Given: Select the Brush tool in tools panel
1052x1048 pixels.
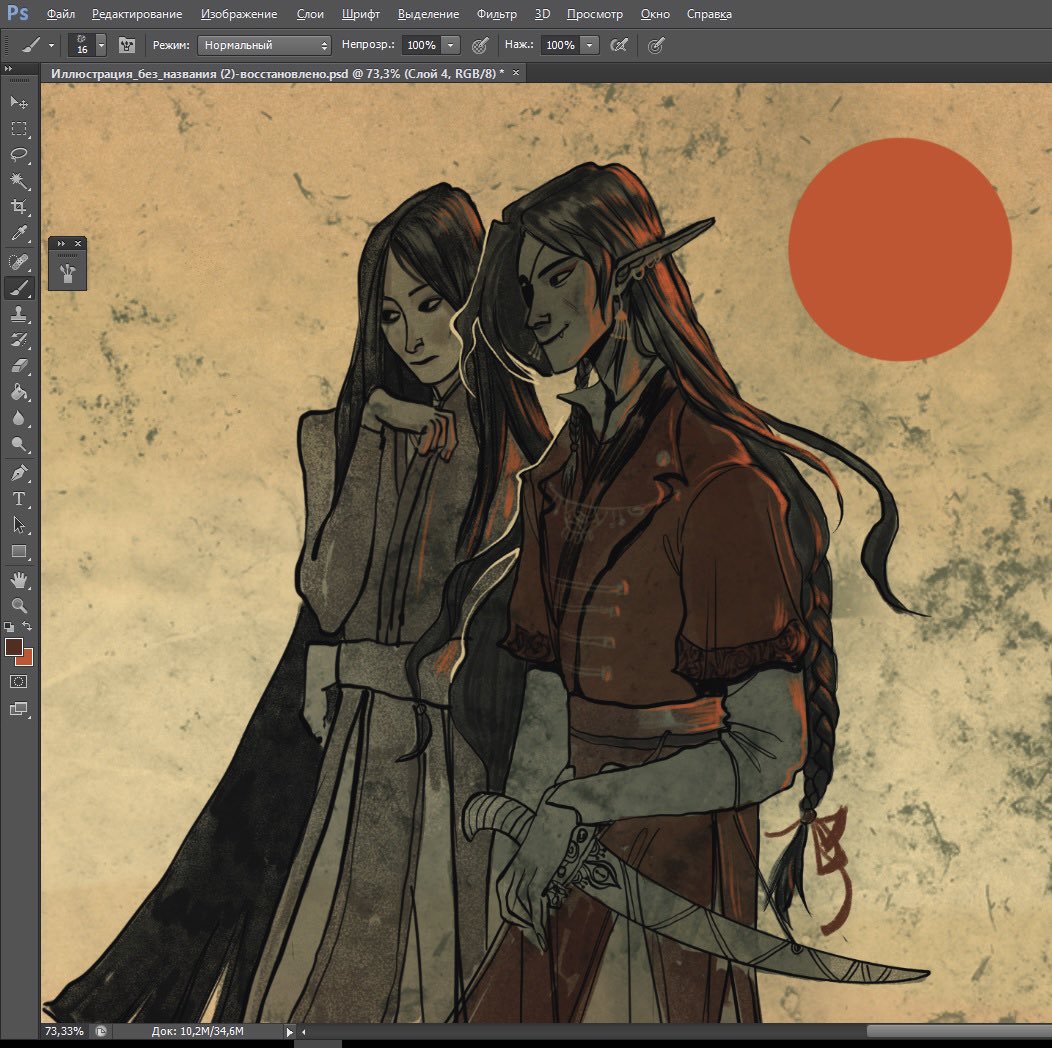Looking at the screenshot, I should pos(19,288).
